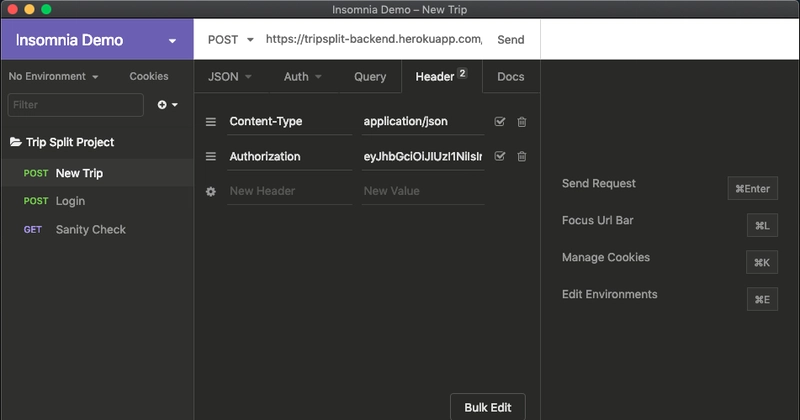Open the POST method dropdown
This screenshot has width=800, height=420.
pos(231,40)
